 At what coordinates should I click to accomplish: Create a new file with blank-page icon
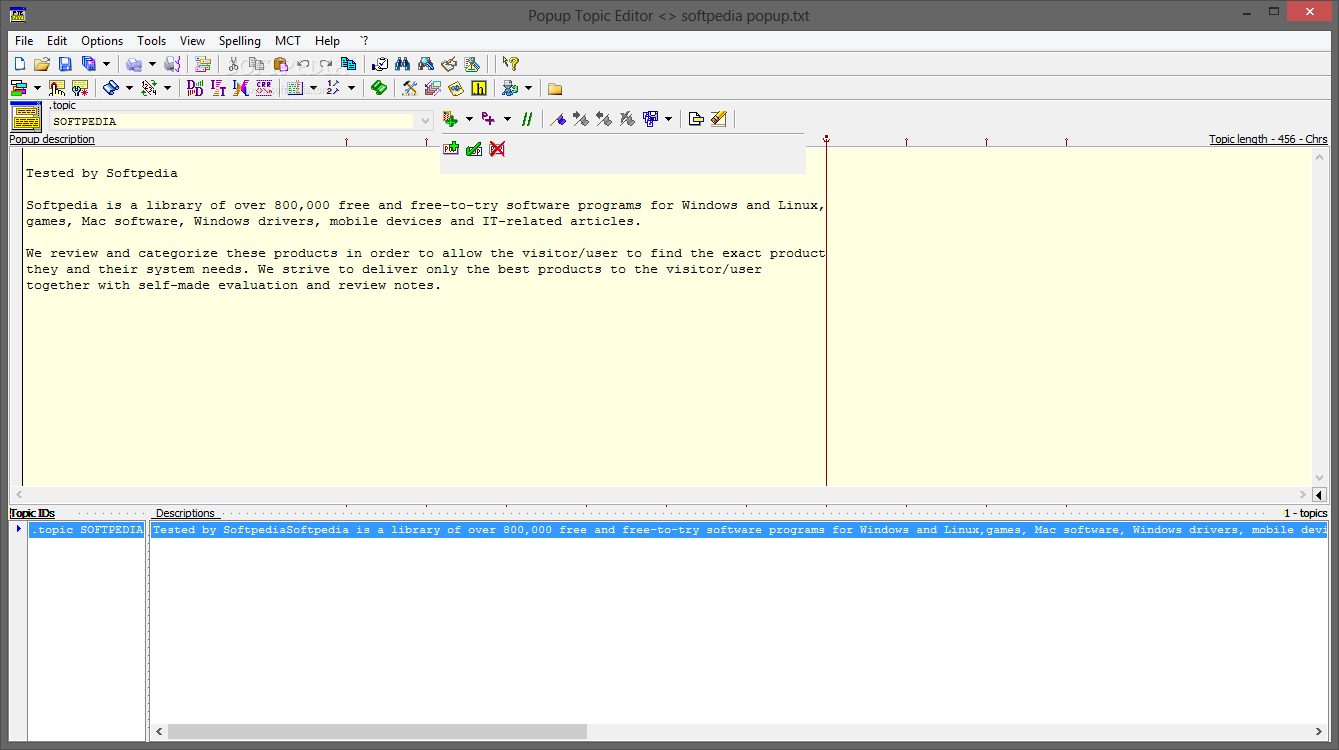(19, 64)
